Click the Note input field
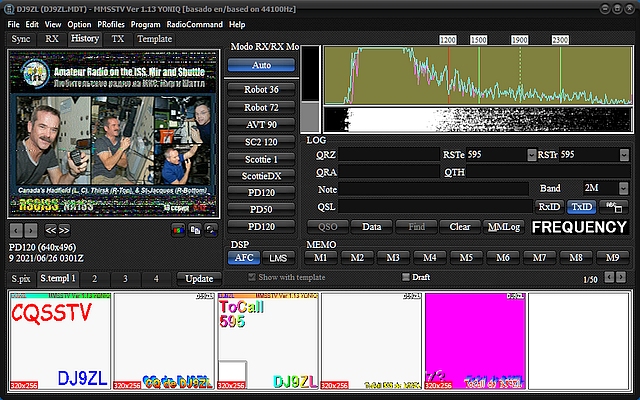Viewport: 640px width, 400px height. (433, 189)
